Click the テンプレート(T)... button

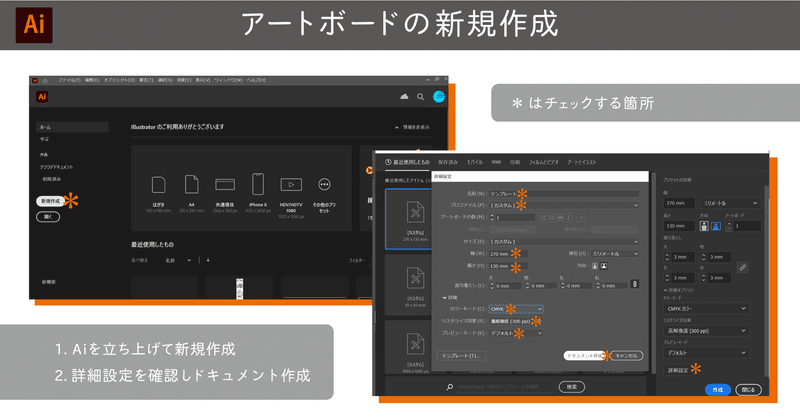coord(461,356)
